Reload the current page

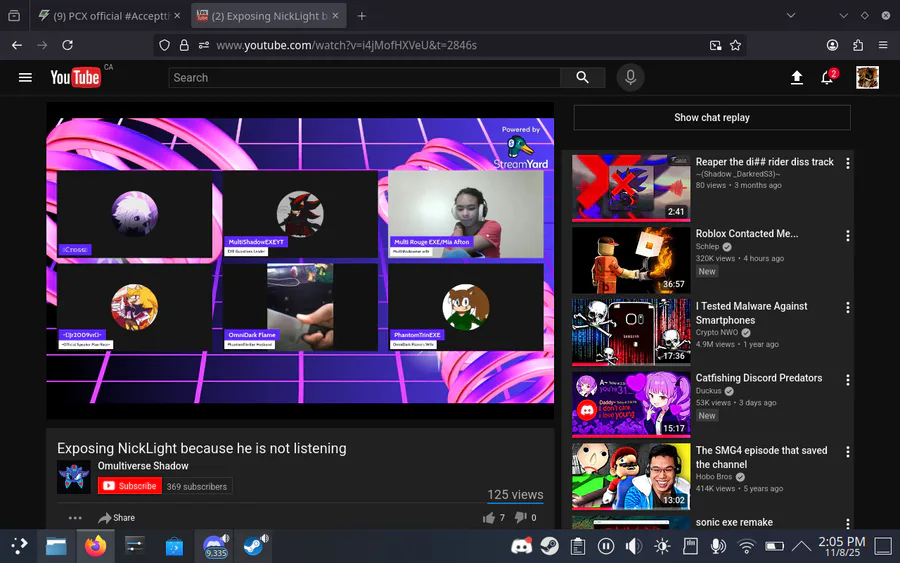tap(67, 45)
